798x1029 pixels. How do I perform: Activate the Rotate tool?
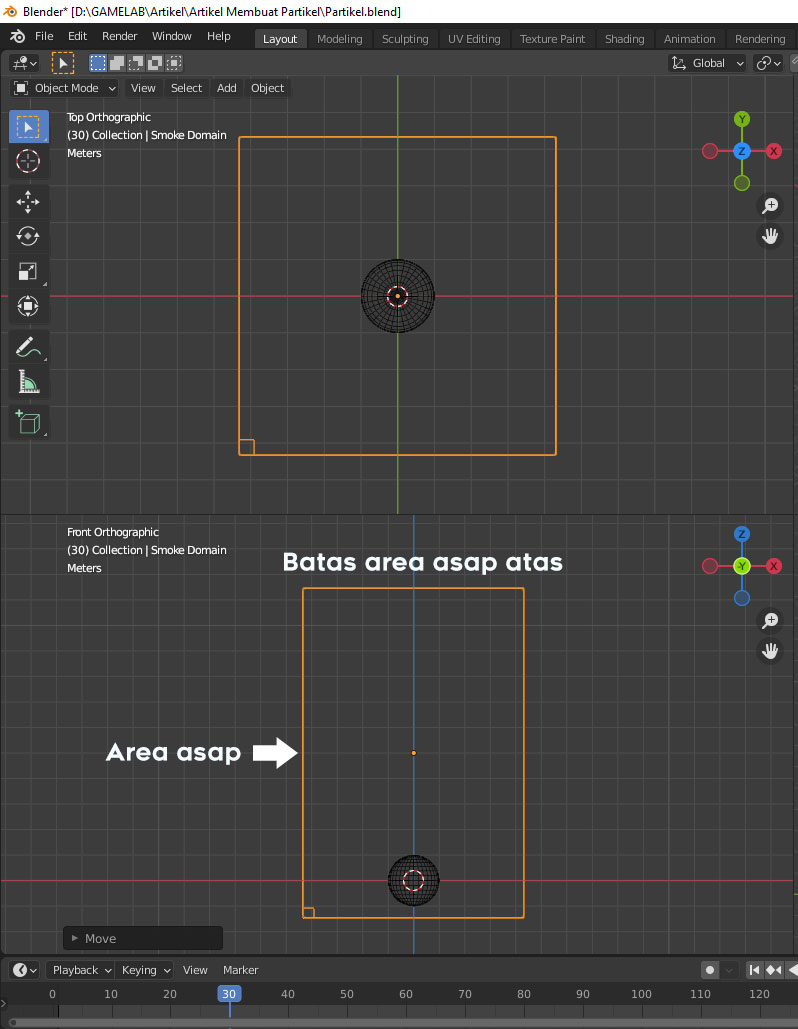(28, 236)
